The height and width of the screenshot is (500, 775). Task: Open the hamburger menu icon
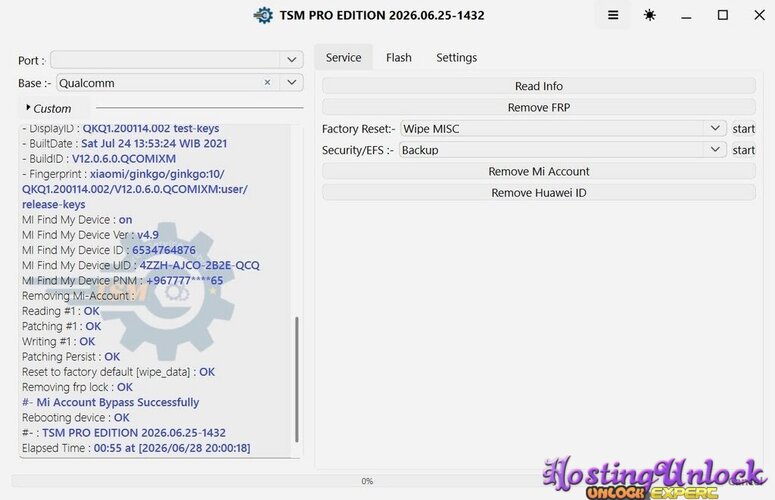coord(613,15)
